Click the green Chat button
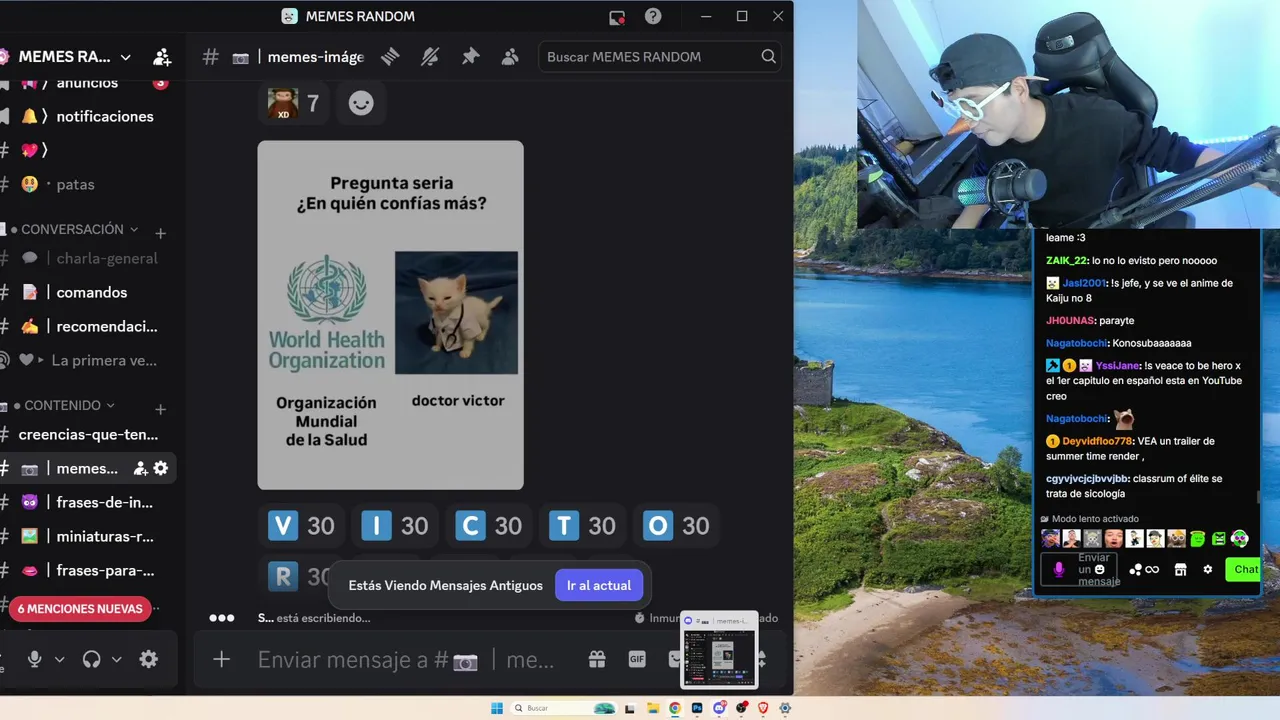1280x720 pixels. 1244,569
